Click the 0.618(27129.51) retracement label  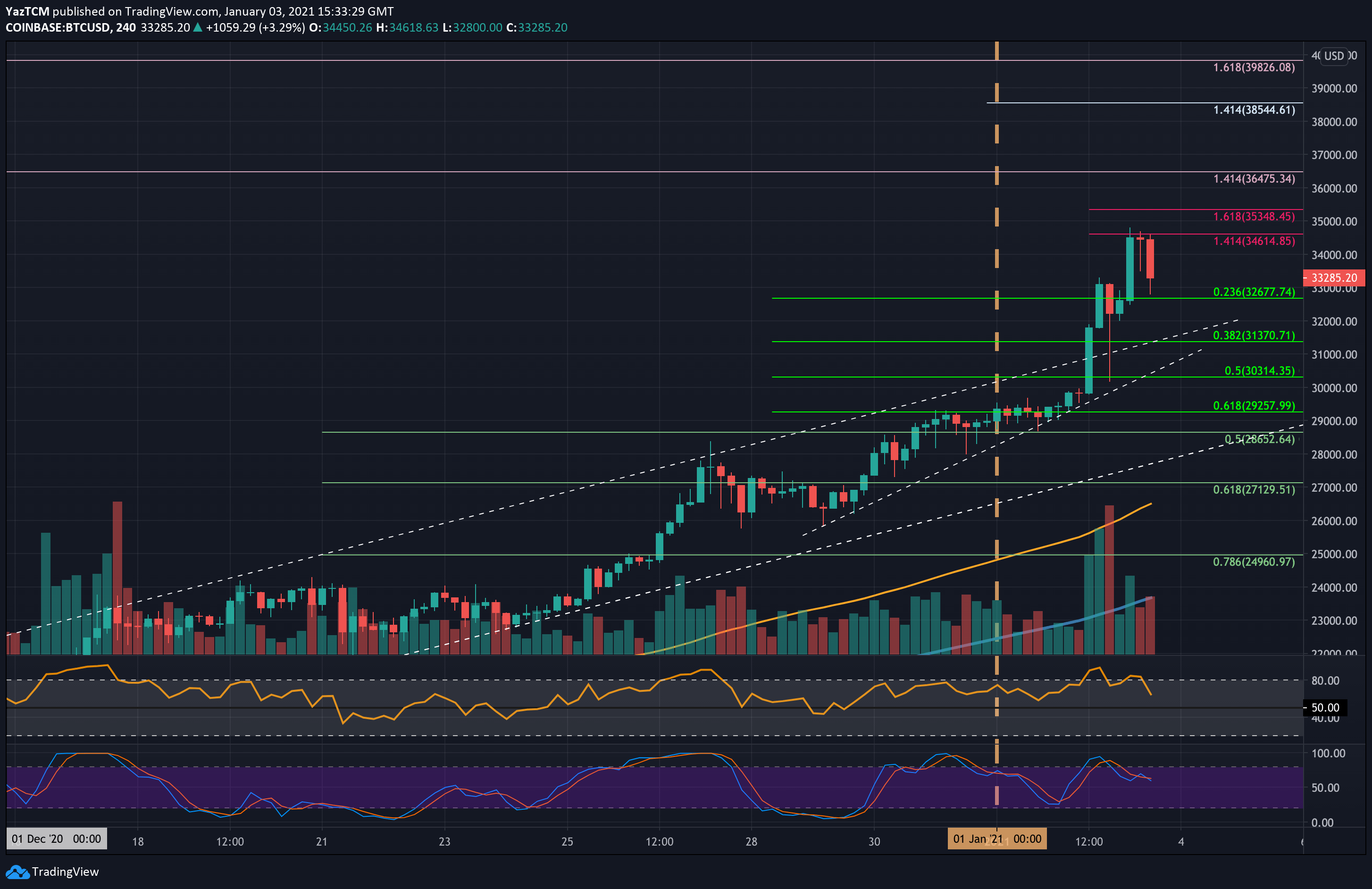pos(1254,489)
